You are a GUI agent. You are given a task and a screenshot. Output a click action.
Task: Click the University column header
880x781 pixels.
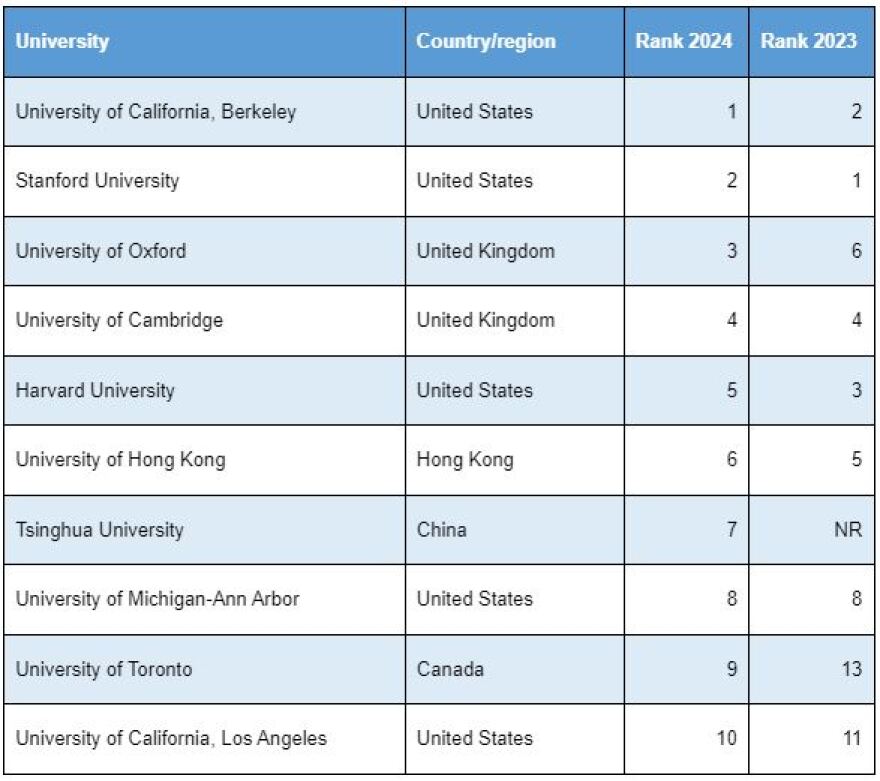point(62,42)
